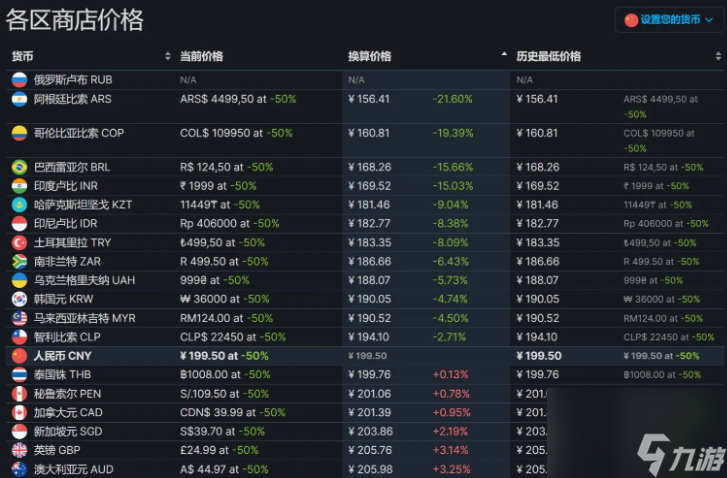Click the China flag in CNY row

[x=19, y=356]
